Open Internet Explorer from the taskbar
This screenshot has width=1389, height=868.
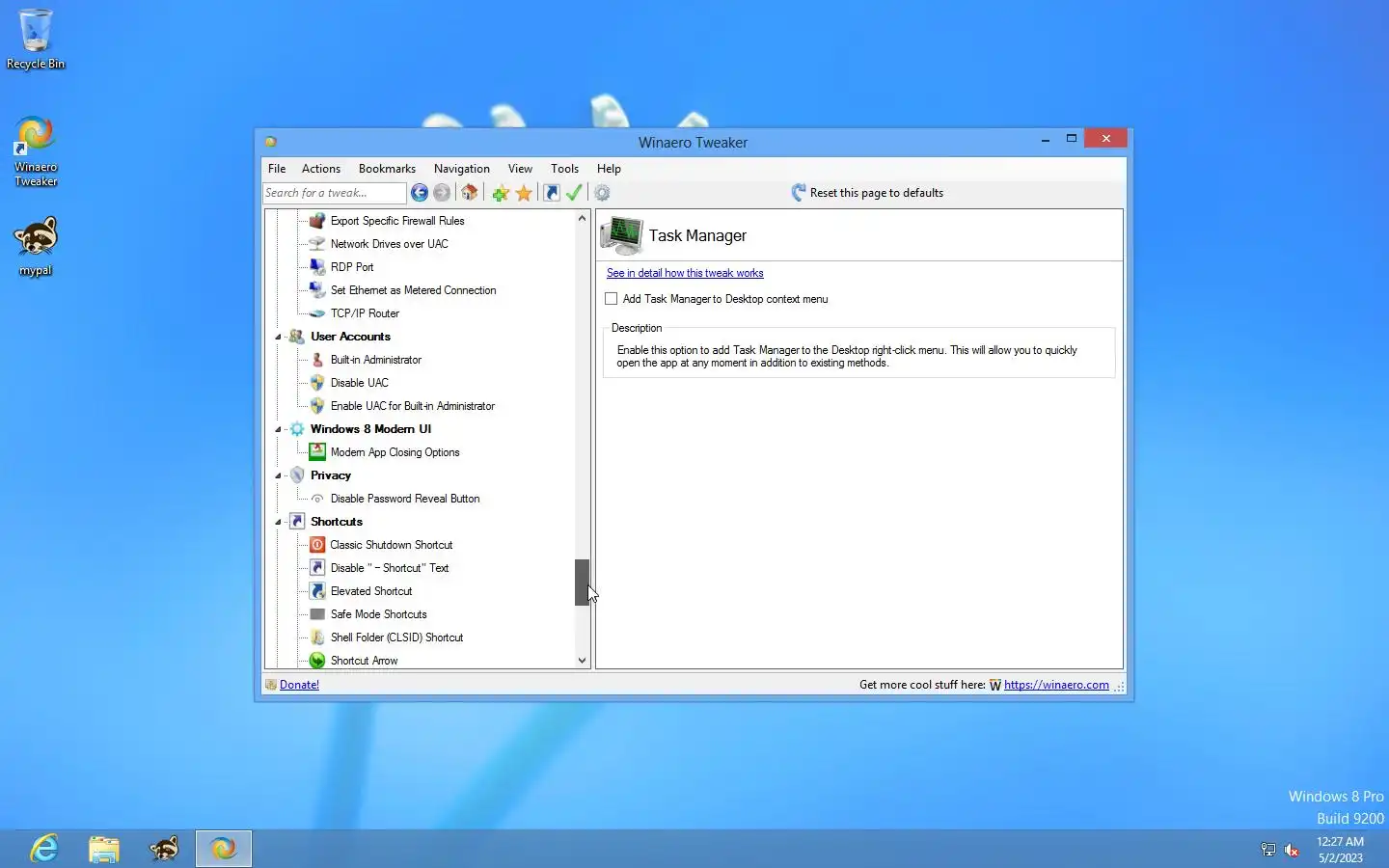pyautogui.click(x=44, y=849)
